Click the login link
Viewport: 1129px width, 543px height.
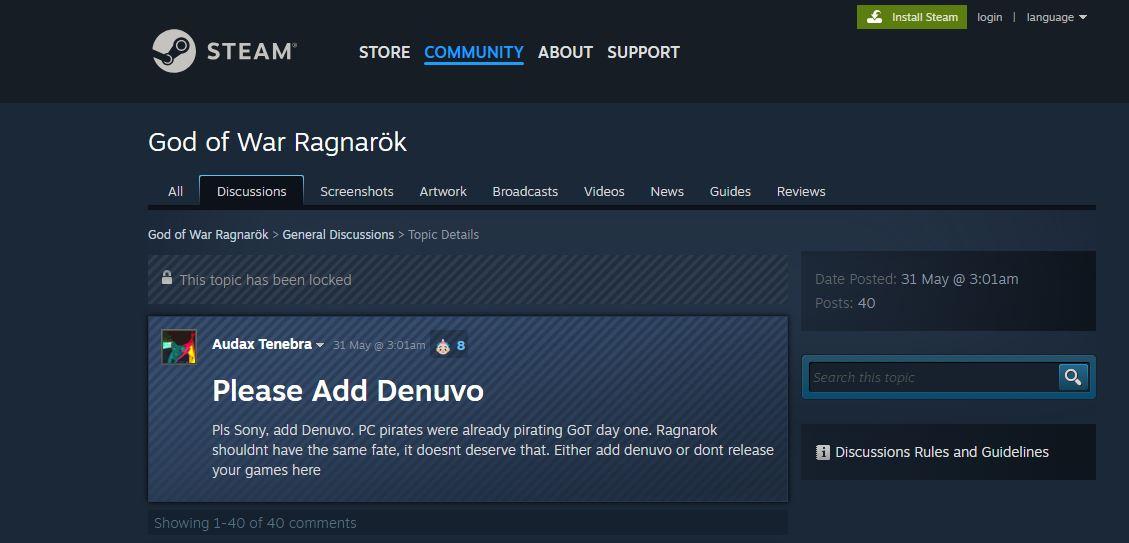(x=989, y=17)
